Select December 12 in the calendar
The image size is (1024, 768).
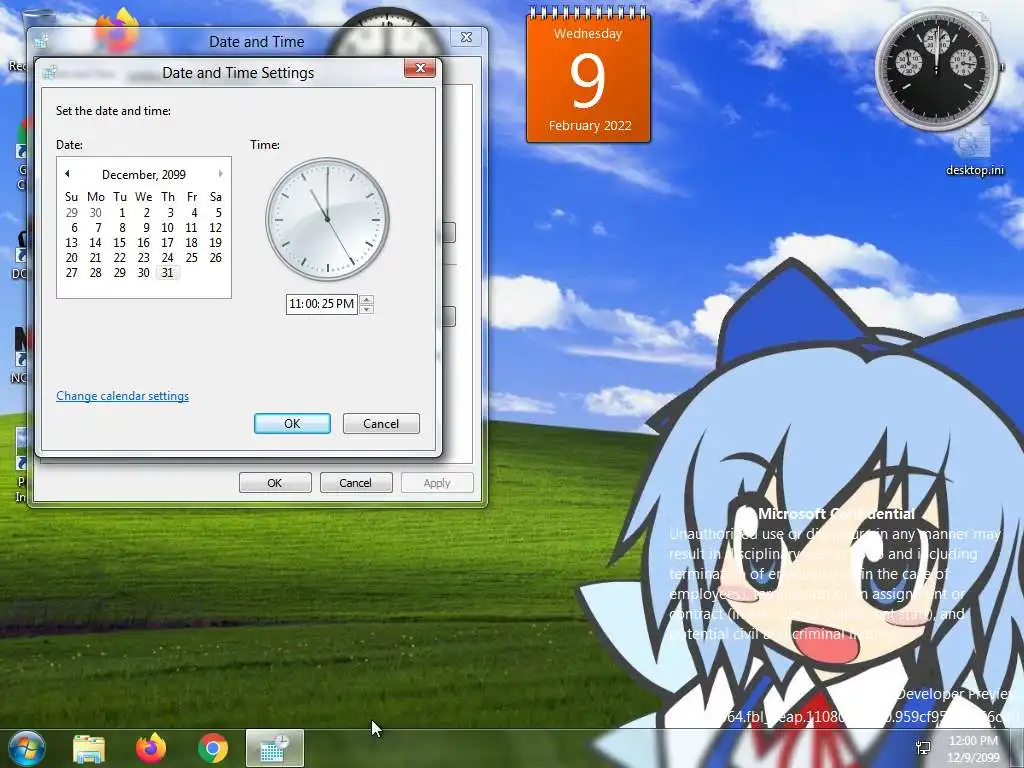point(216,228)
